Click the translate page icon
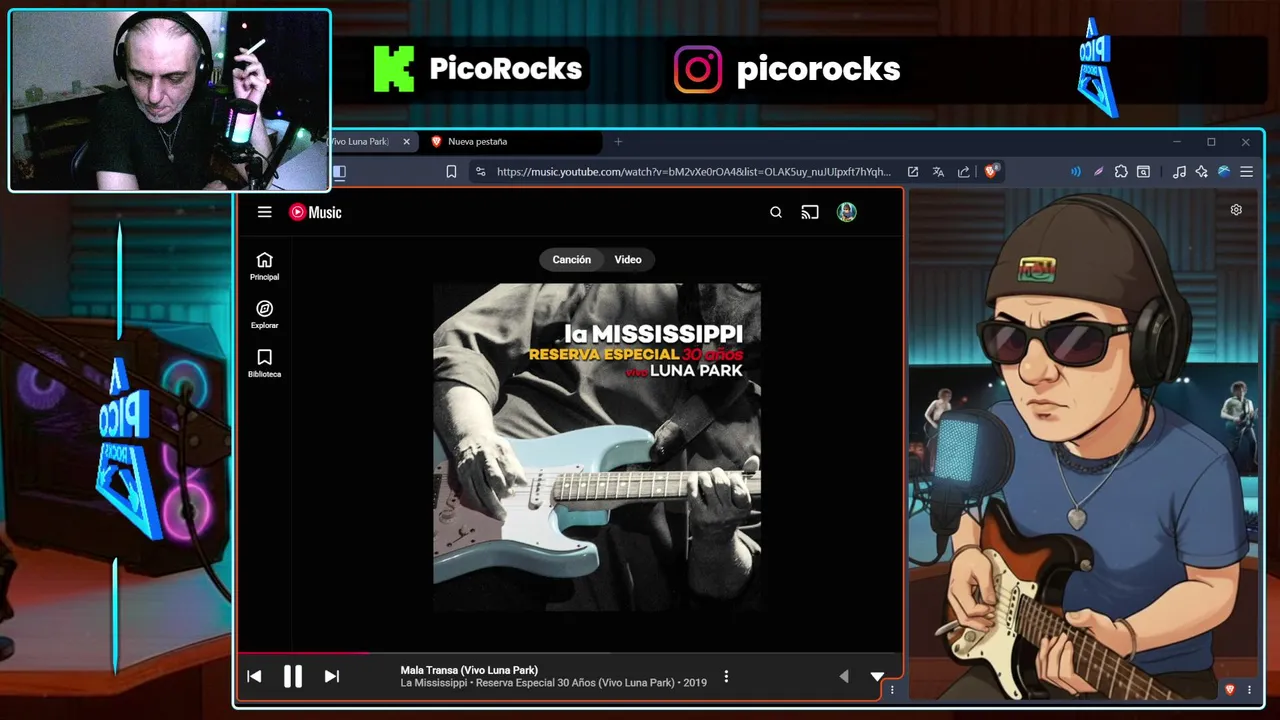 (938, 172)
